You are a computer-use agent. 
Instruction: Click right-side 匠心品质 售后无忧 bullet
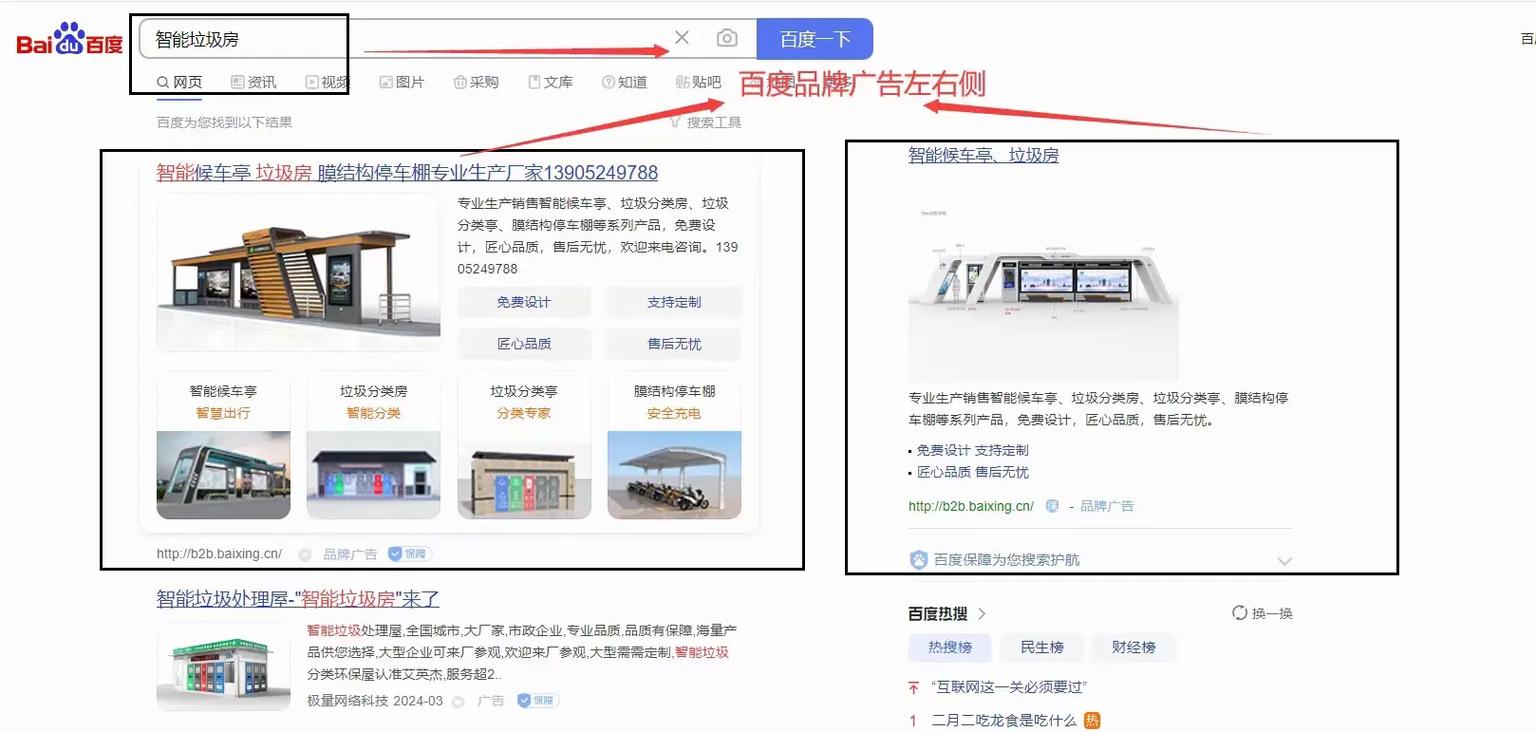pyautogui.click(x=972, y=473)
